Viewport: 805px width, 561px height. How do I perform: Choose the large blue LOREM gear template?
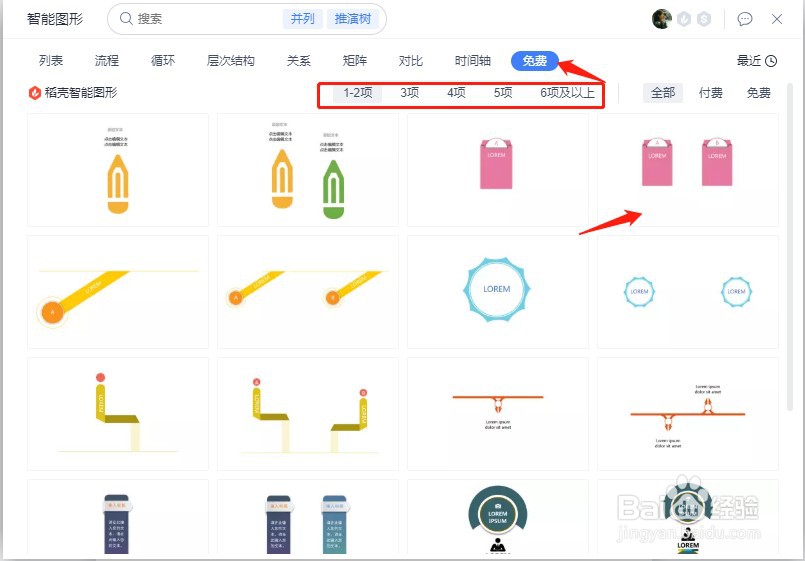(x=497, y=292)
